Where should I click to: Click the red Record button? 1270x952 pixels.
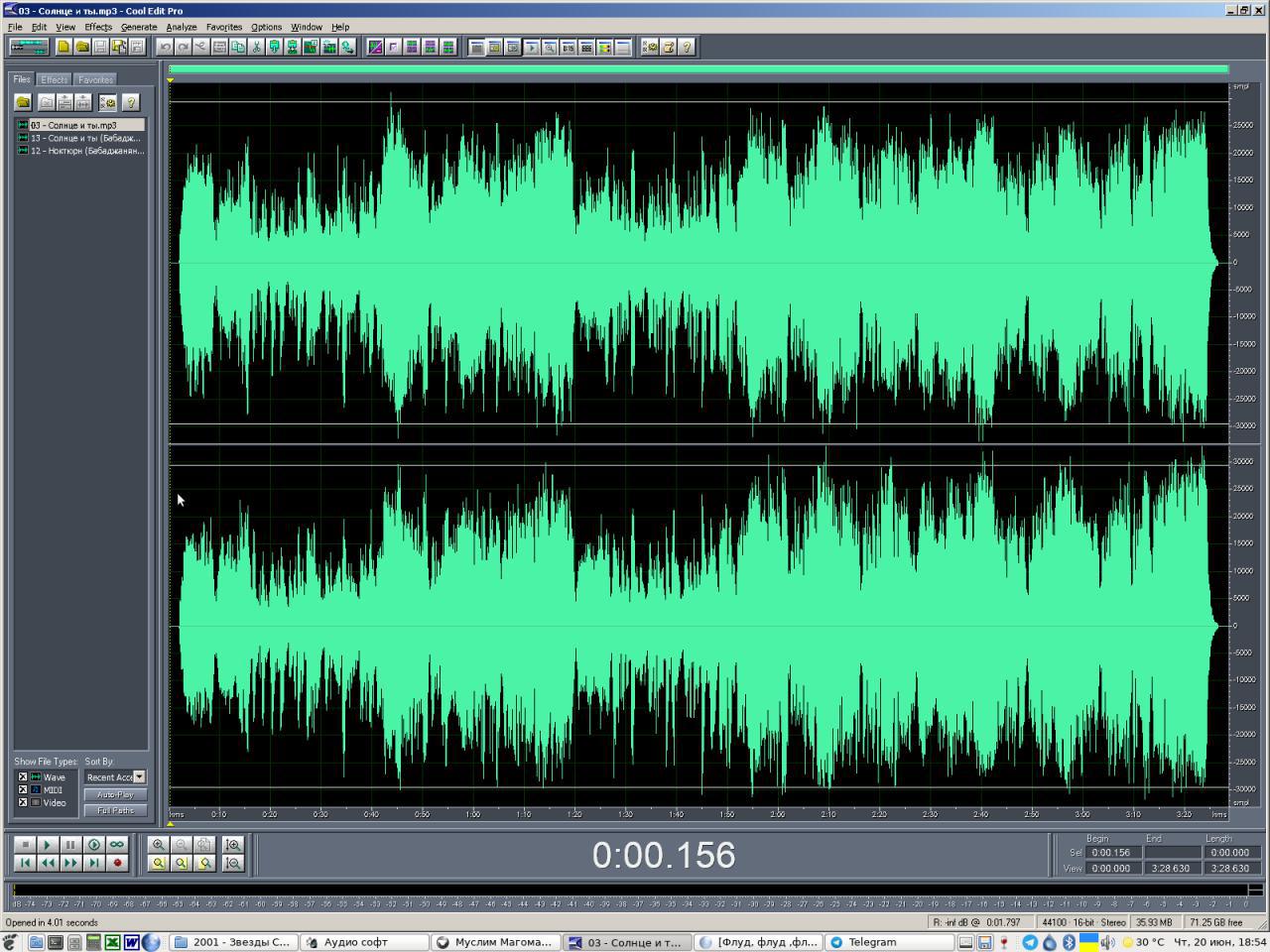(x=117, y=863)
